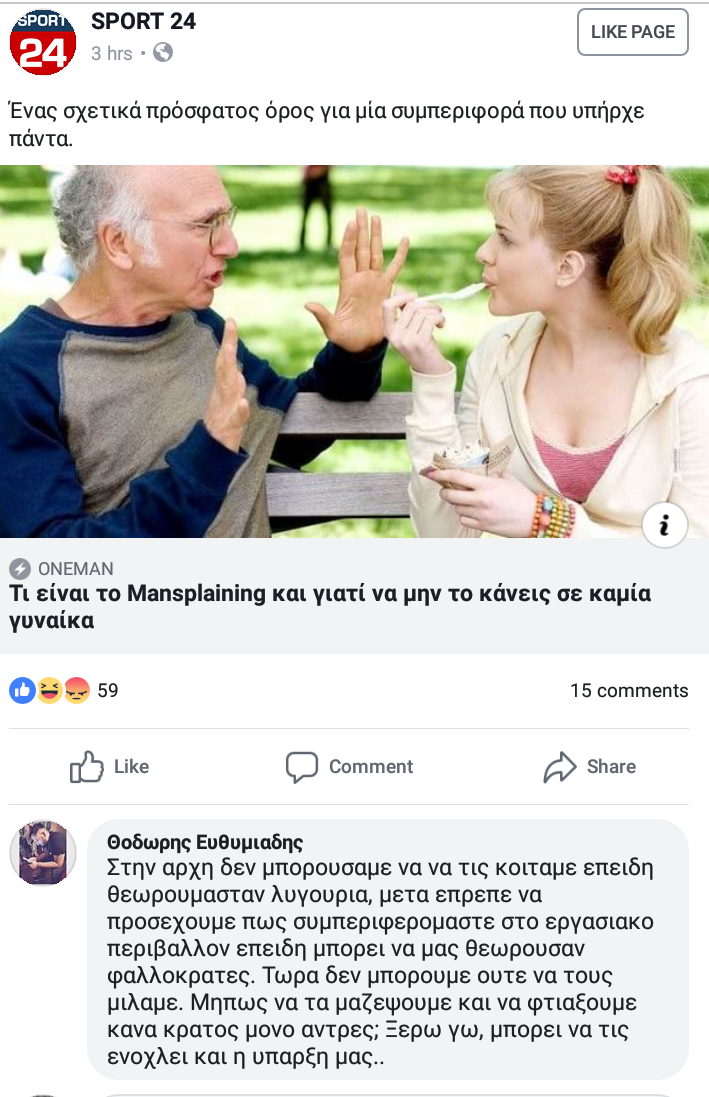Click the blue thumbs-up reaction icon
709x1097 pixels.
[x=22, y=691]
